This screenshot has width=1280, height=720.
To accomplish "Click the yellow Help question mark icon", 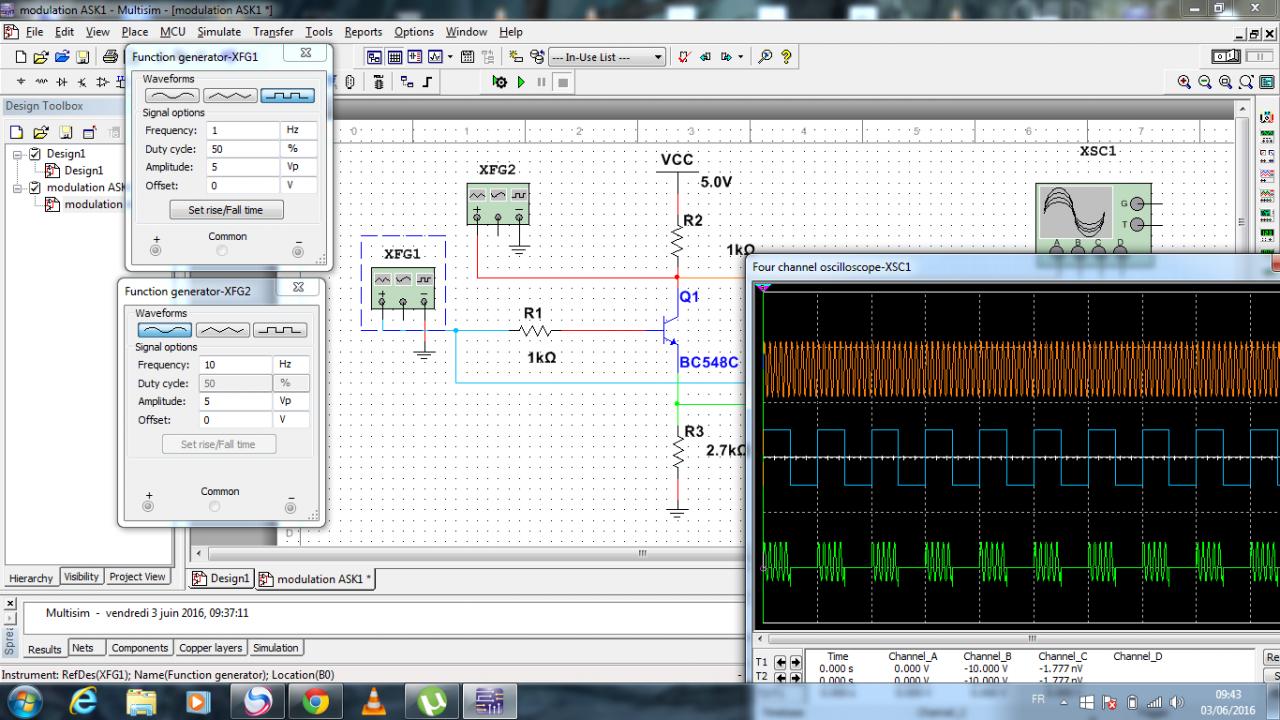I will (787, 57).
